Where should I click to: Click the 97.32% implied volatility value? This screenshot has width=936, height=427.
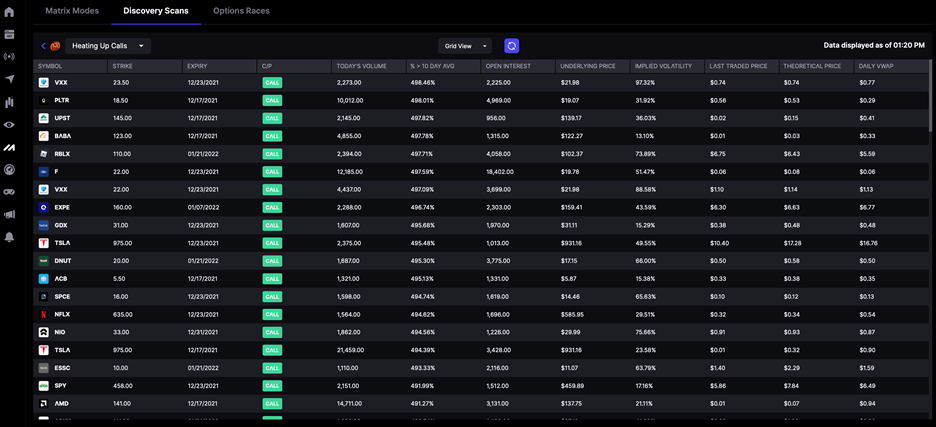pyautogui.click(x=645, y=82)
